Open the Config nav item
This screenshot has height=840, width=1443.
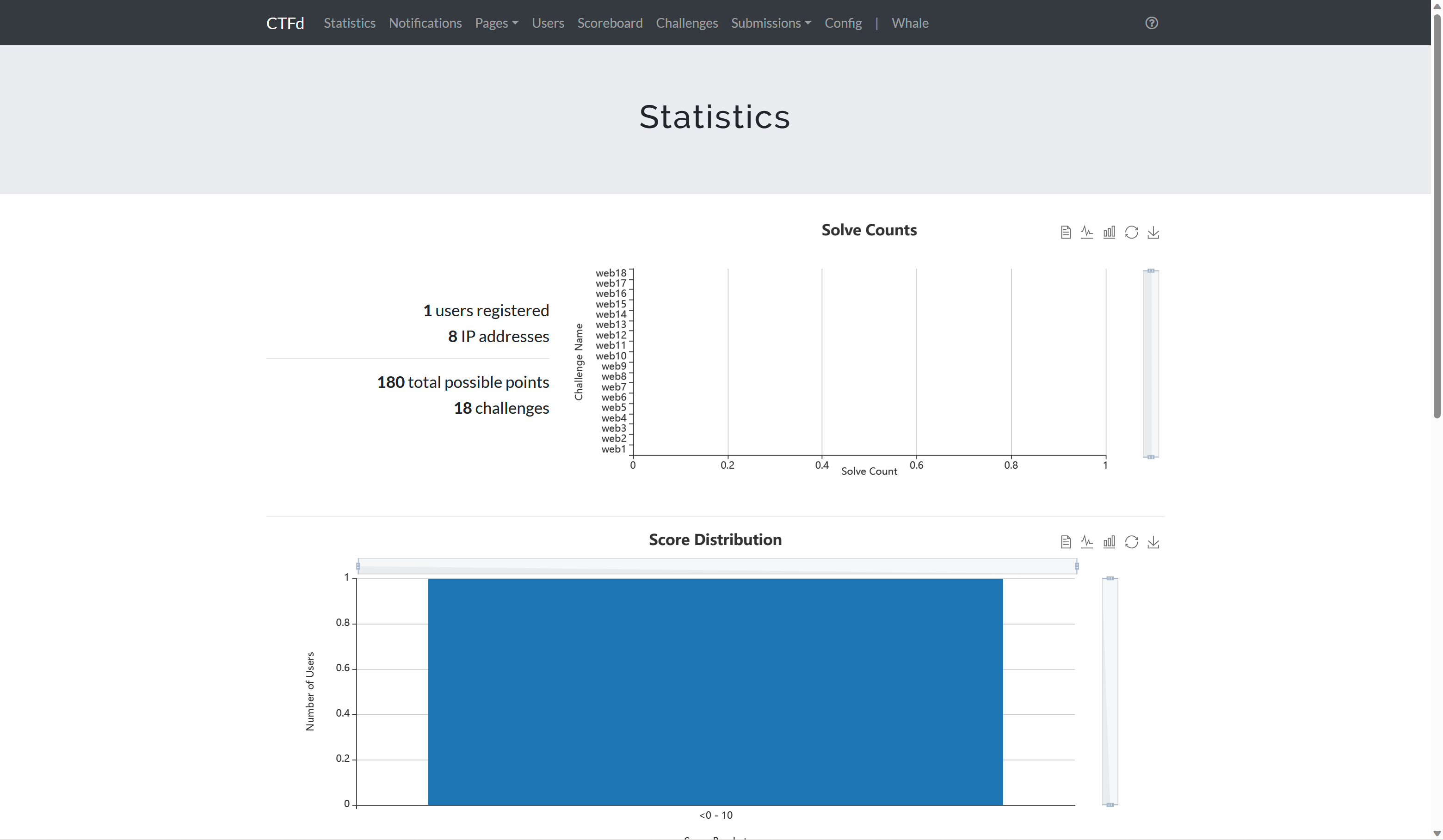click(843, 23)
